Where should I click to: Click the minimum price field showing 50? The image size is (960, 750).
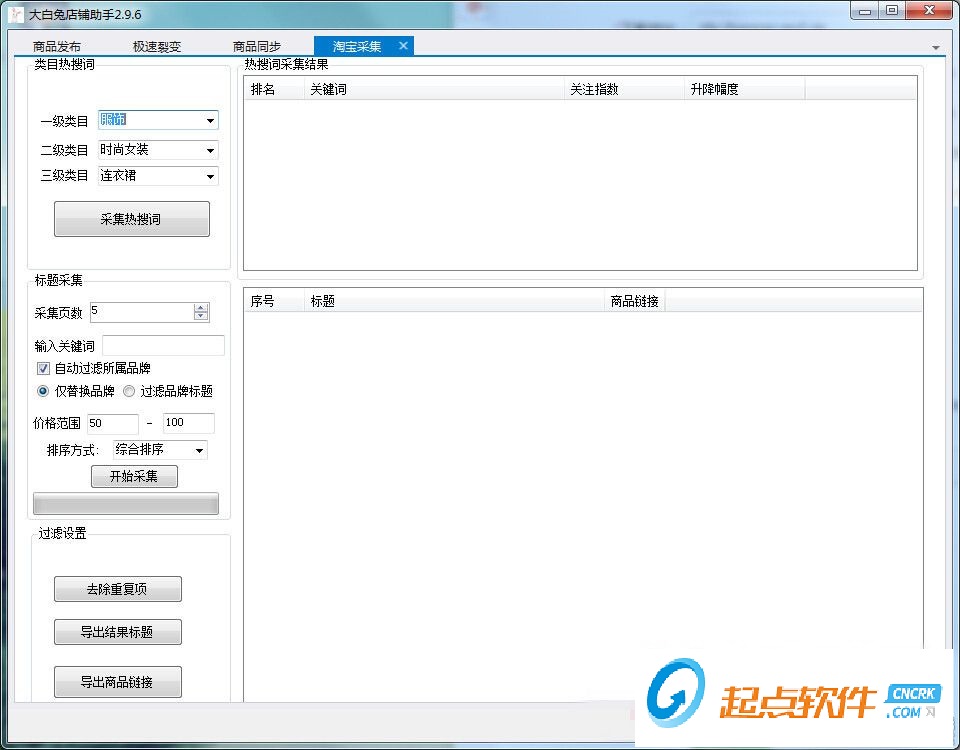click(113, 423)
